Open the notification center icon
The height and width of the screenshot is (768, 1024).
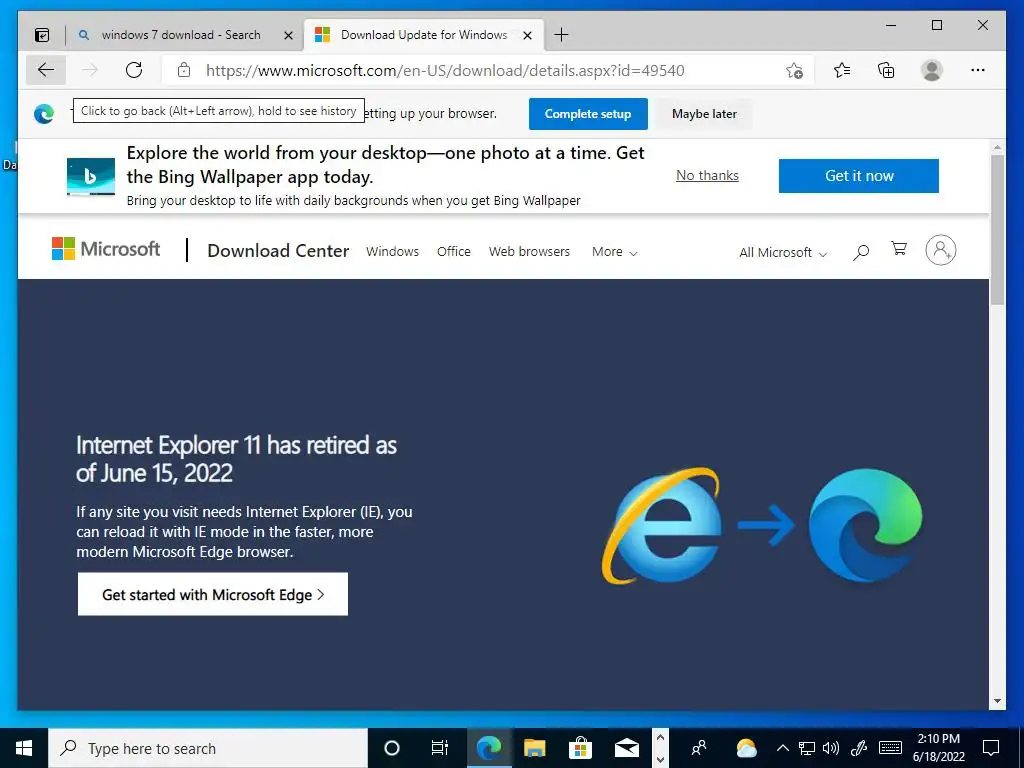coord(991,748)
